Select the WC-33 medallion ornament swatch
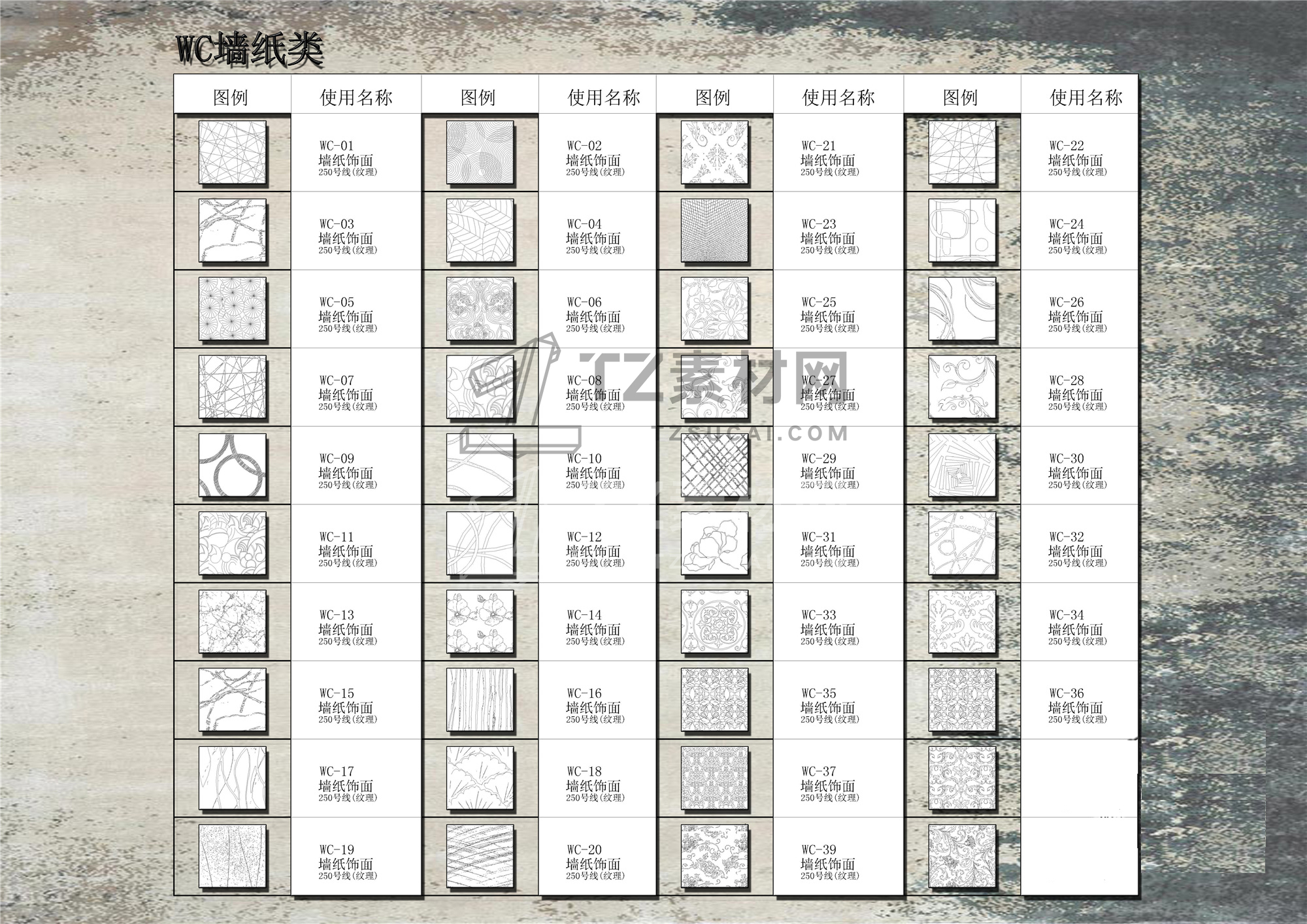 click(x=714, y=621)
